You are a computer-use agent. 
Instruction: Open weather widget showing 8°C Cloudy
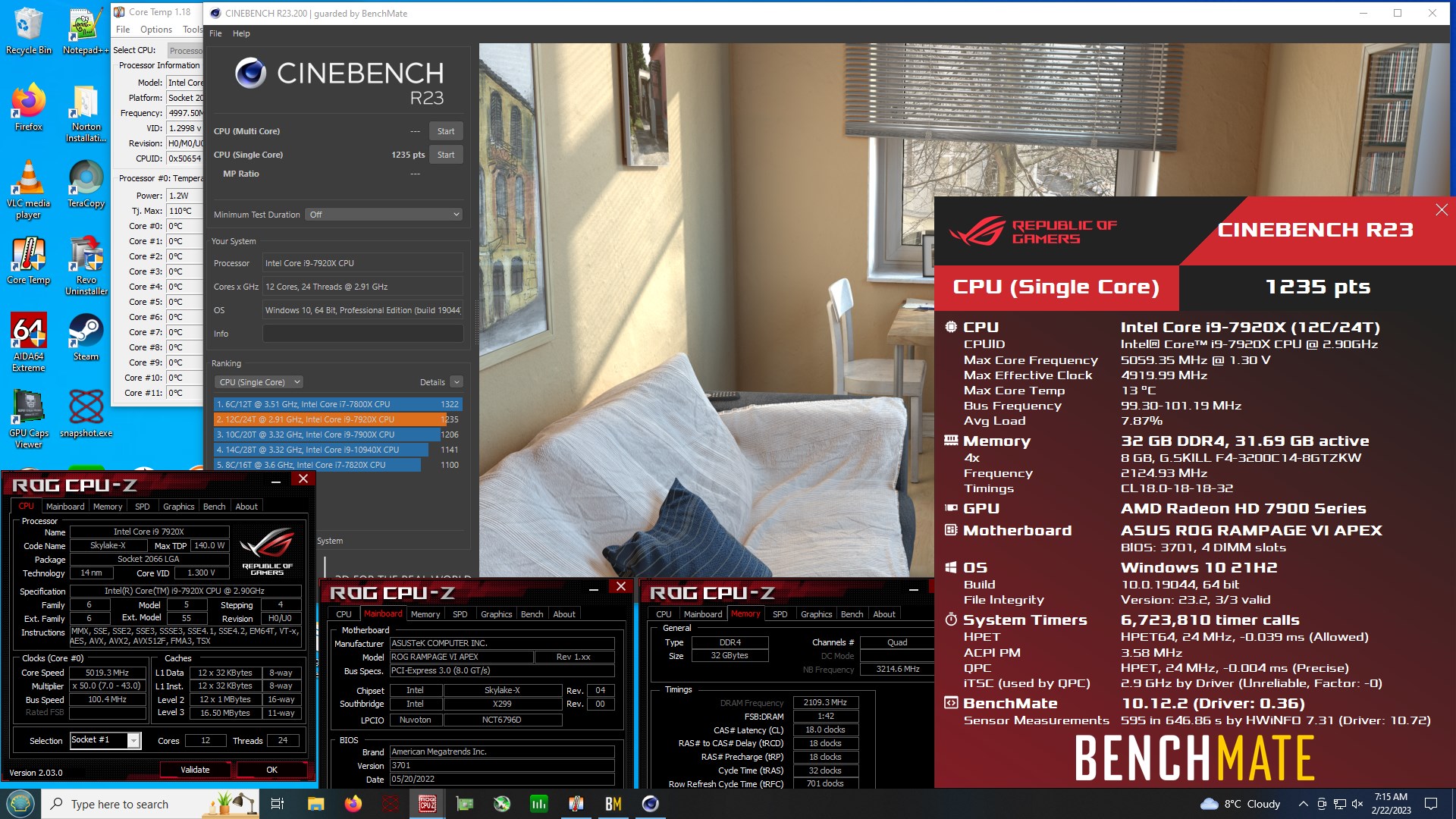pos(1241,804)
